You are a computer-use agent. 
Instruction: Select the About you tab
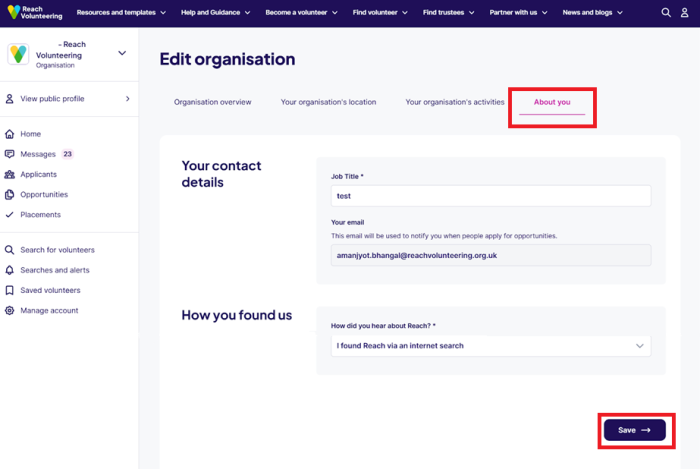552,102
